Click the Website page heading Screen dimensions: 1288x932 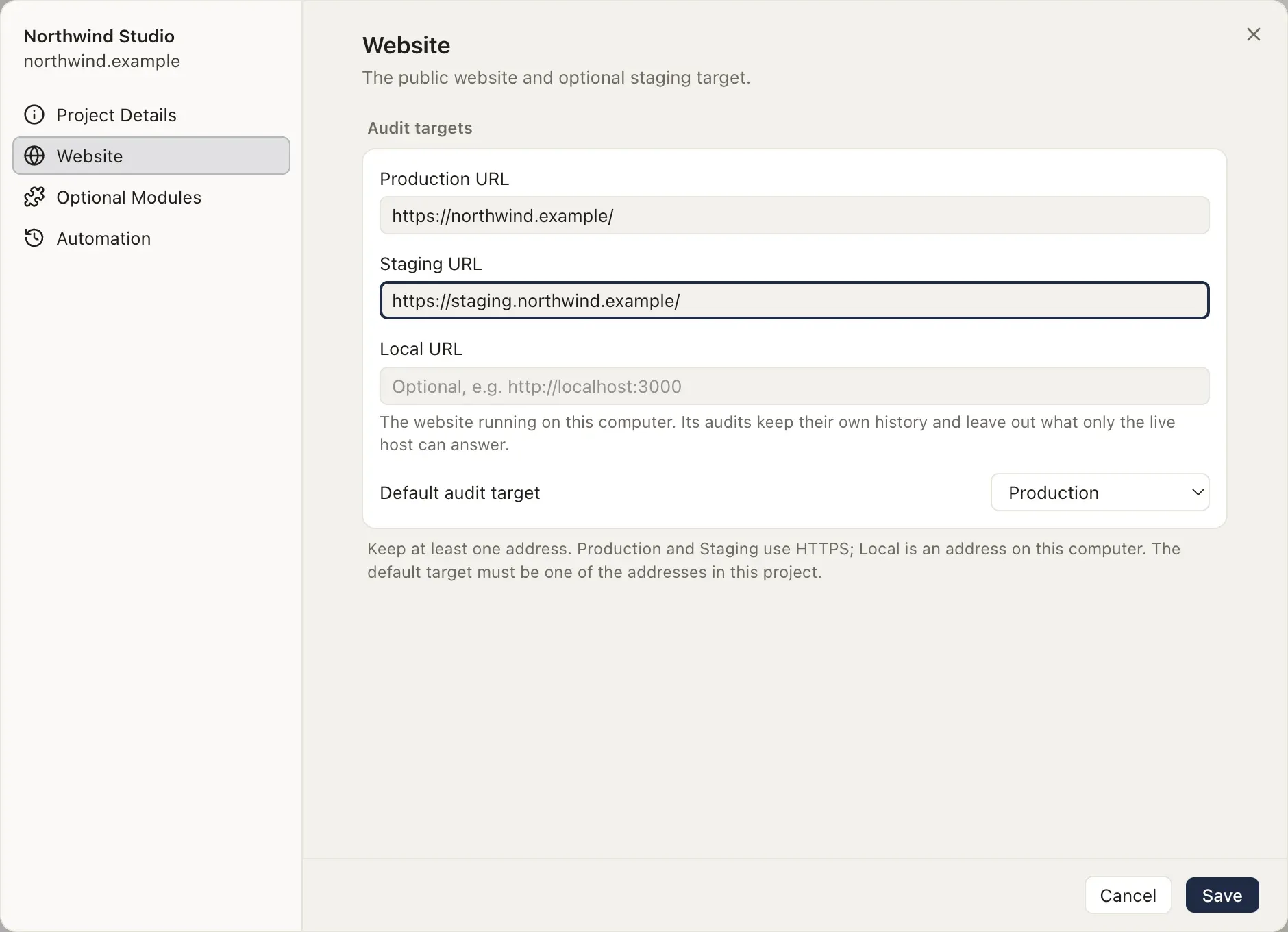(x=406, y=45)
